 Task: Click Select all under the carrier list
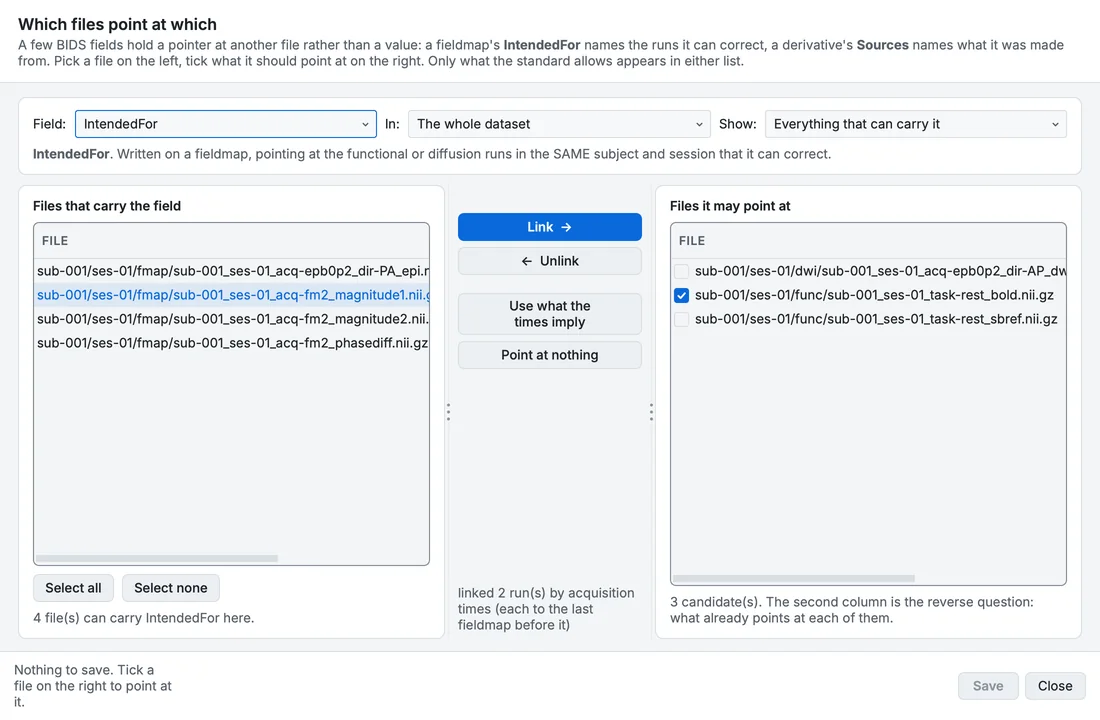(73, 588)
